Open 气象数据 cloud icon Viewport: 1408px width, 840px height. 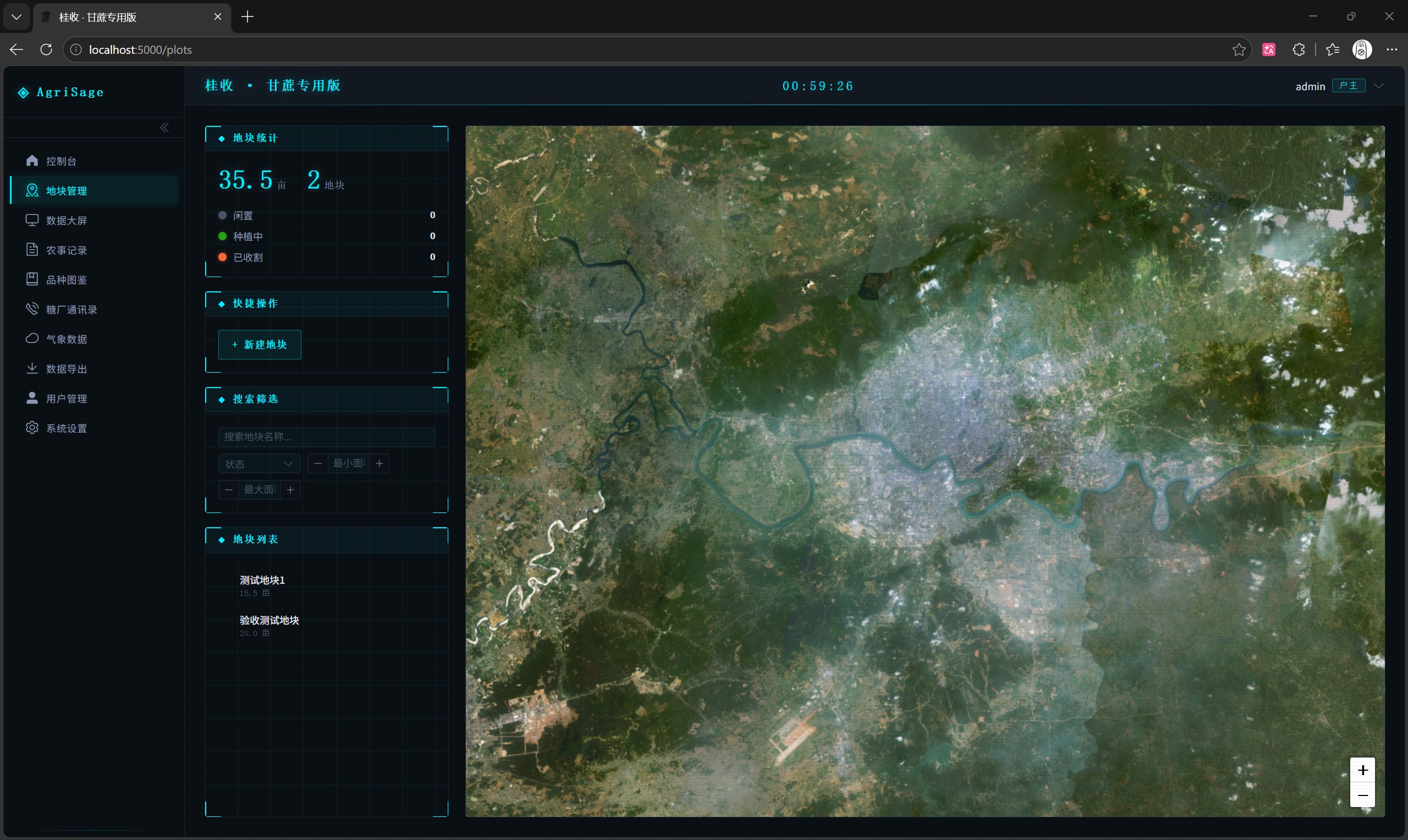tap(32, 339)
